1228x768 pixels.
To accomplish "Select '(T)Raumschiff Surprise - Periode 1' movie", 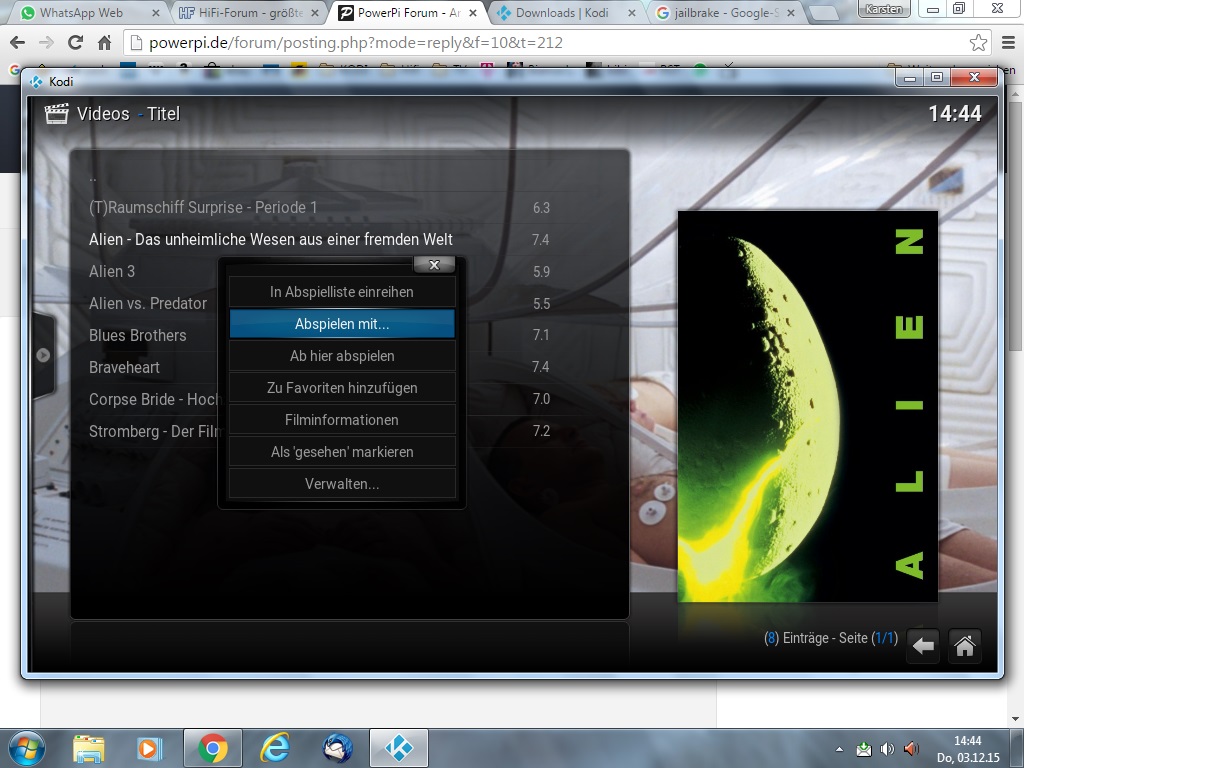I will pos(203,208).
